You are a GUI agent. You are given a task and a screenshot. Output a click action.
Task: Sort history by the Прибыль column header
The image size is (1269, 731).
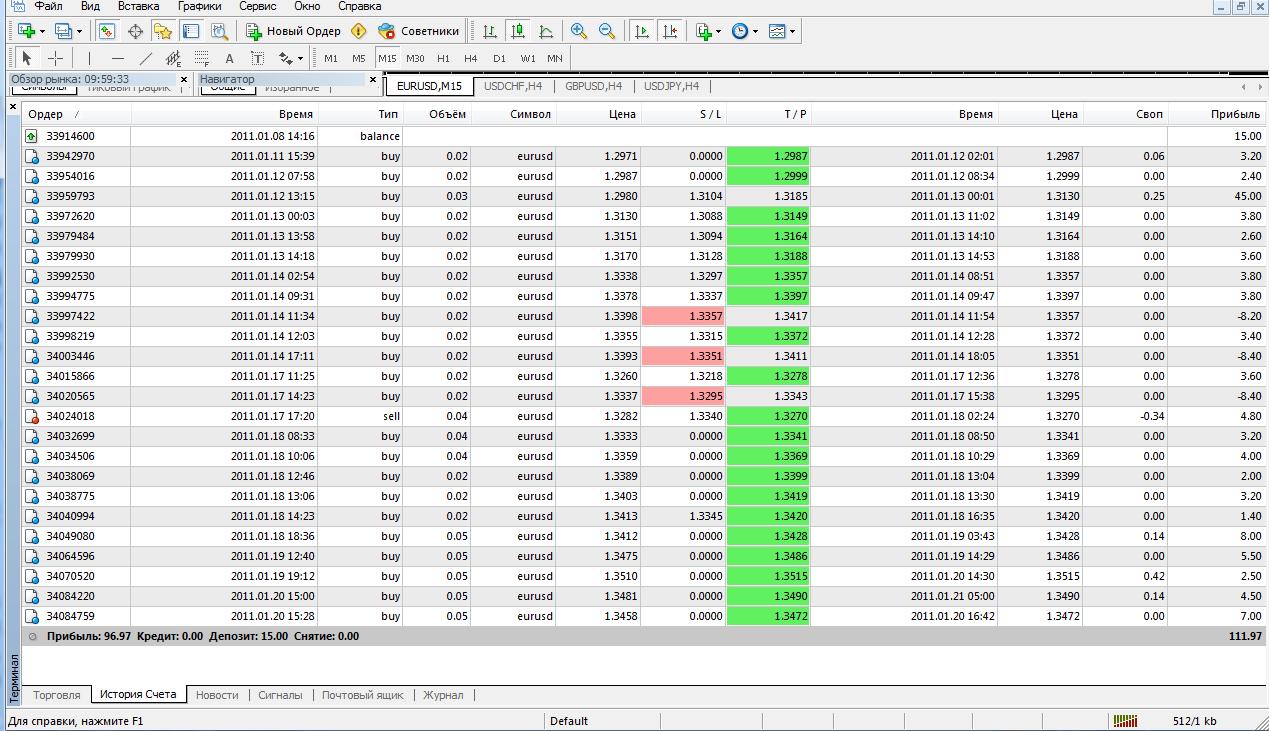1217,114
